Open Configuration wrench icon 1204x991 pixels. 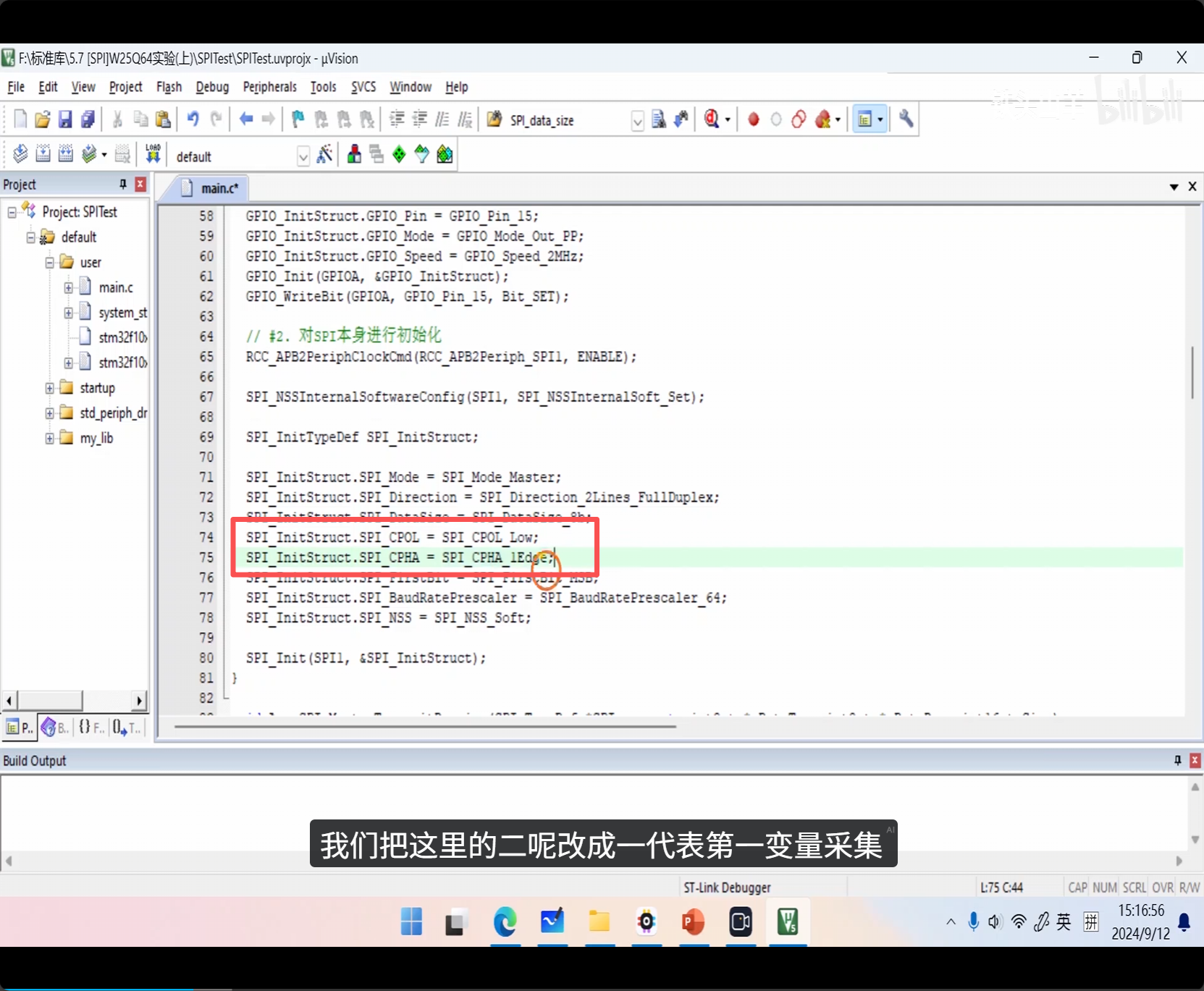coord(906,119)
